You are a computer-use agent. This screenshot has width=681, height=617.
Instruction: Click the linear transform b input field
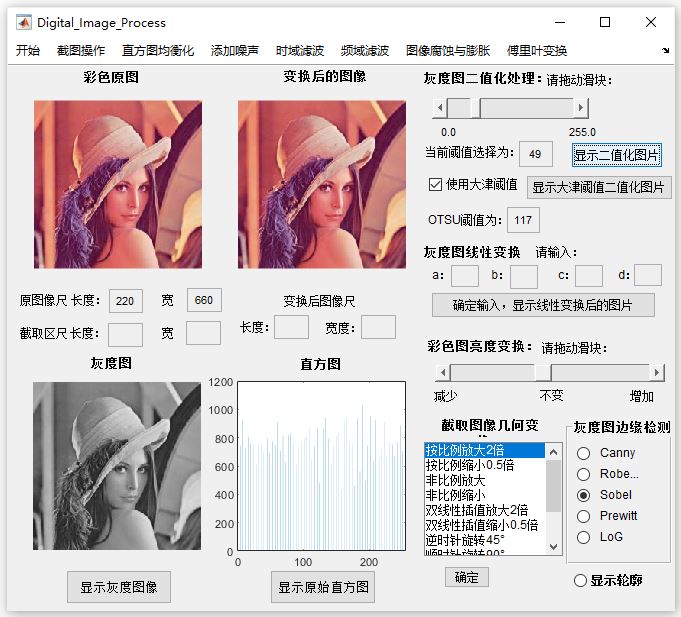[x=523, y=276]
